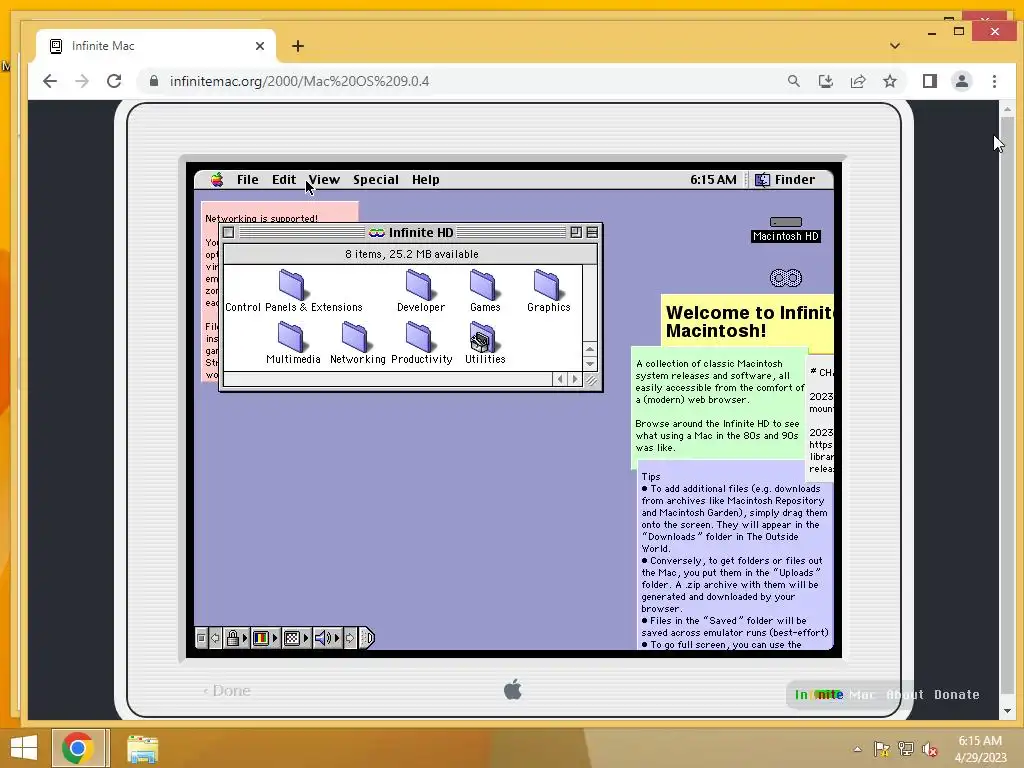Click Control Strip right scroll arrow

pos(350,638)
